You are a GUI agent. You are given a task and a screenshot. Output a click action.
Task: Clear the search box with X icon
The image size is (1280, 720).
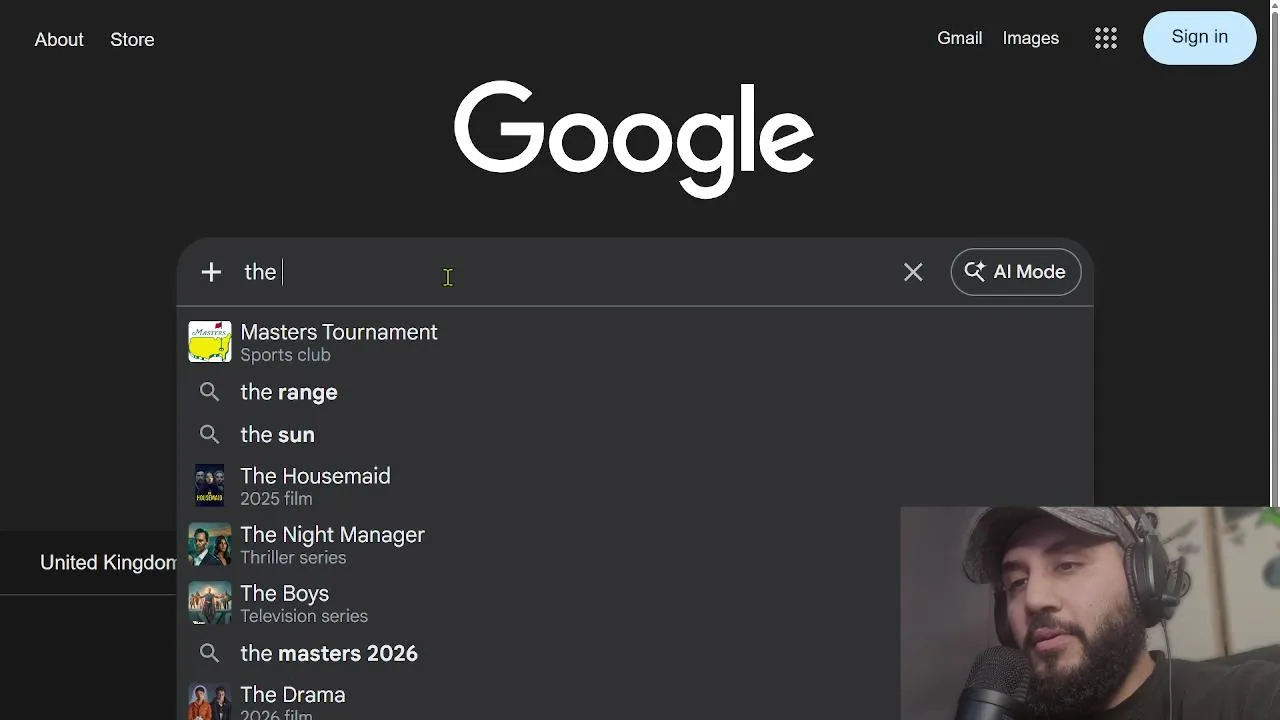913,272
